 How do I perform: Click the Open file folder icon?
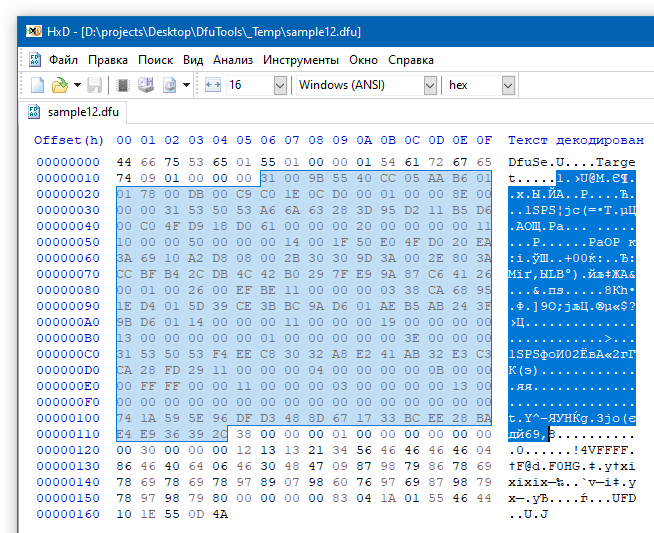coord(60,85)
